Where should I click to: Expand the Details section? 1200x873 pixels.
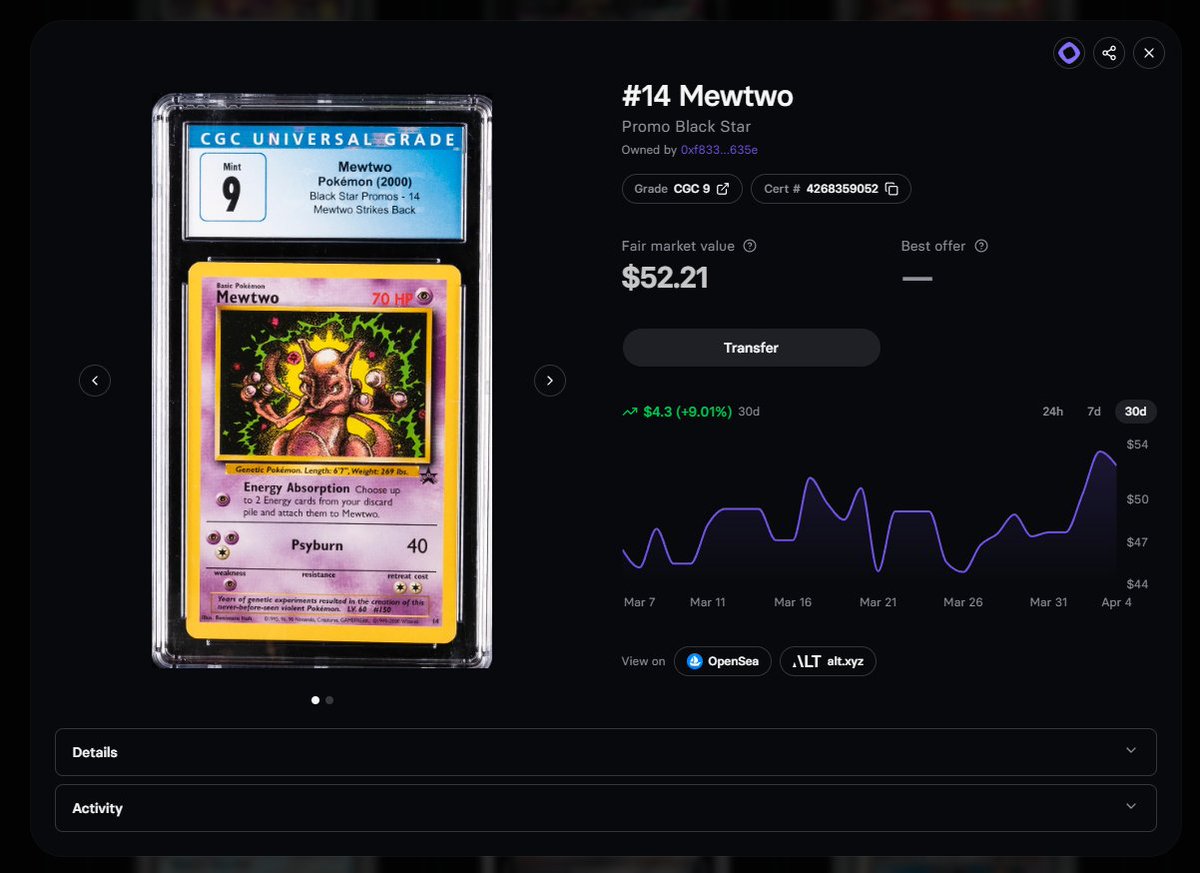click(606, 752)
